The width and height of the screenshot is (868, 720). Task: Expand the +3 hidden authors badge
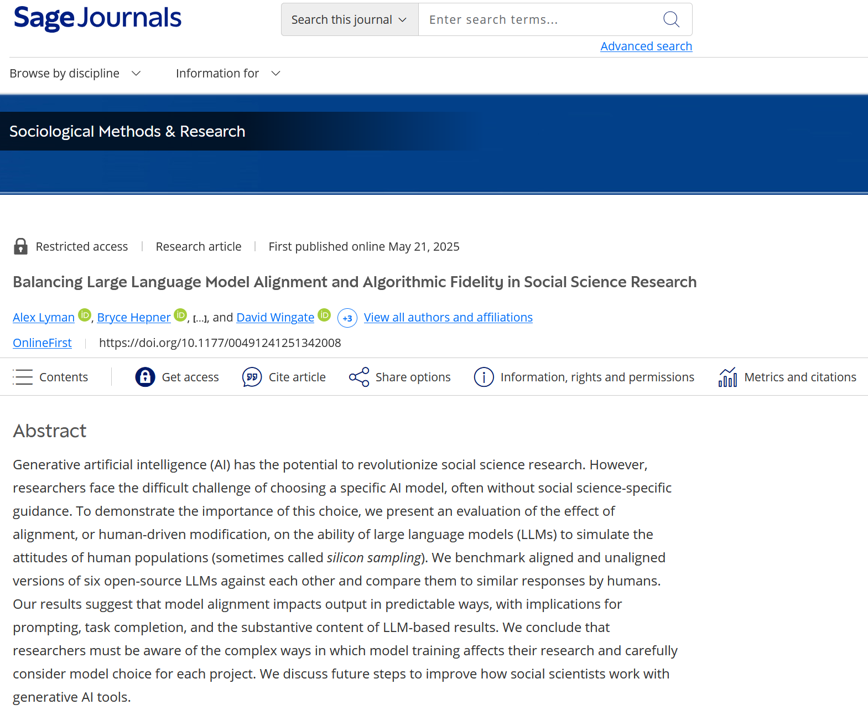point(347,318)
